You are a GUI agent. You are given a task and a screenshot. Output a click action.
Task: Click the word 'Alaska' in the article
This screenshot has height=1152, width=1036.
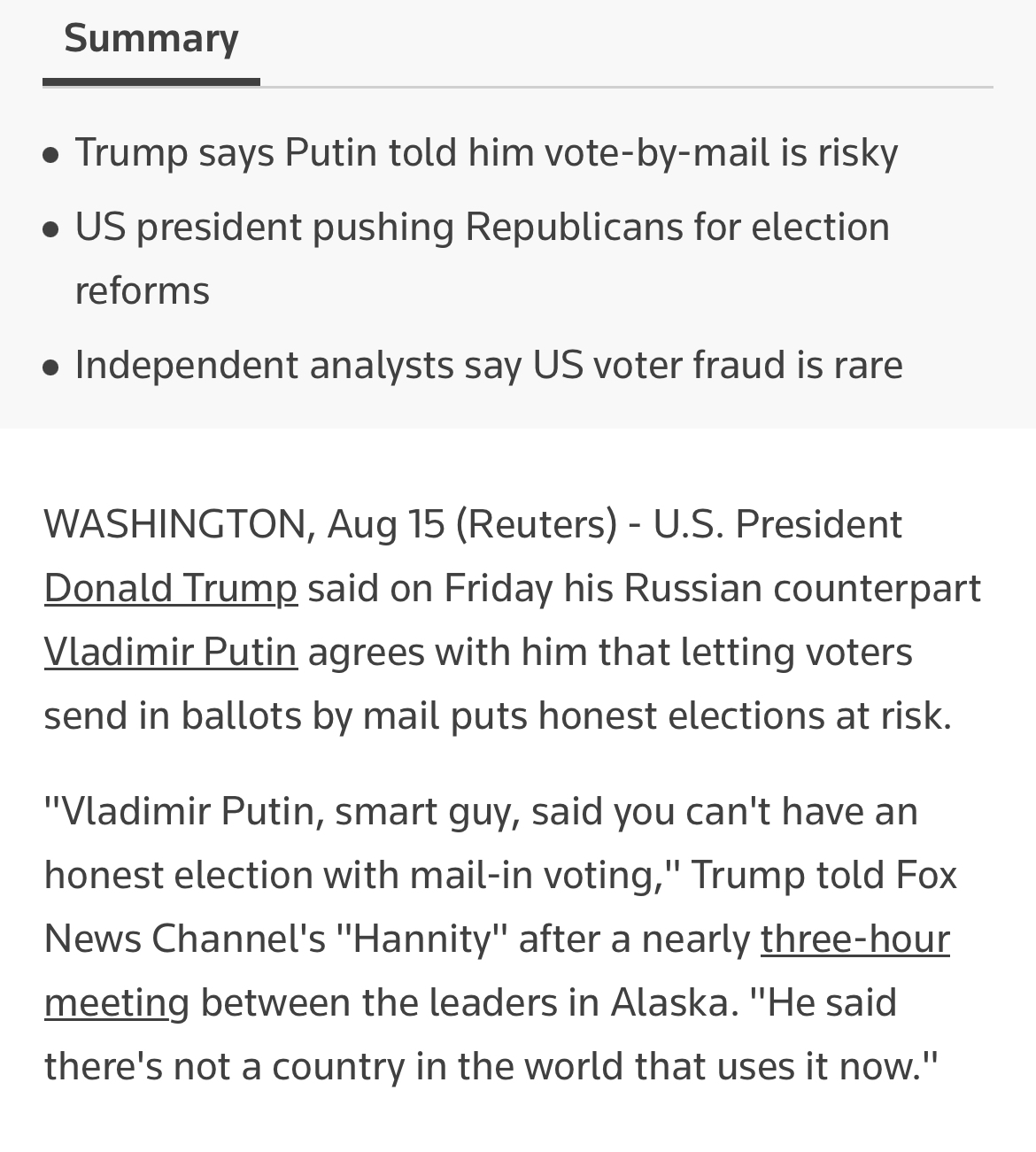click(x=669, y=1002)
